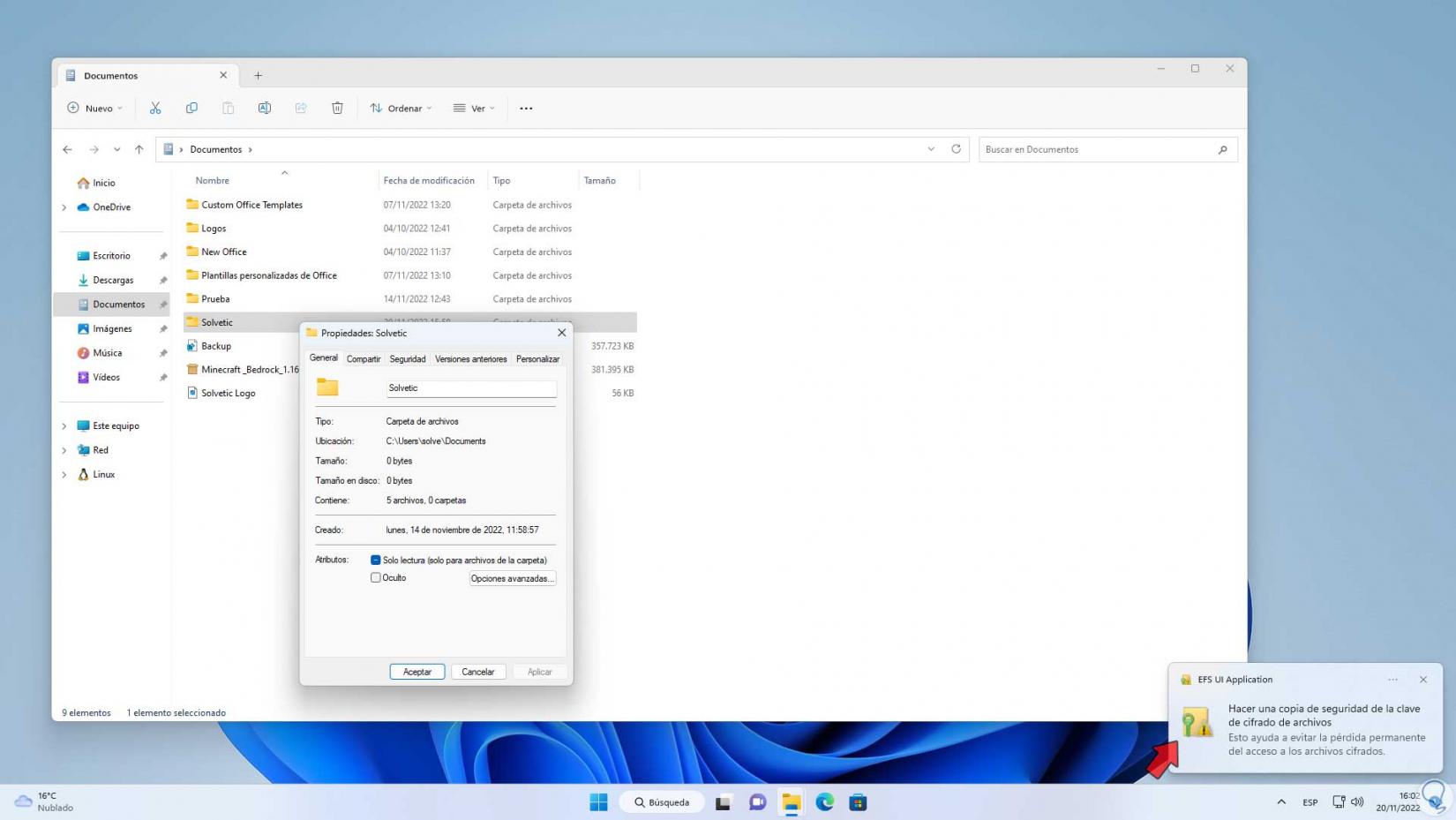
Task: Open Opciones avanzadas button
Action: pyautogui.click(x=512, y=578)
